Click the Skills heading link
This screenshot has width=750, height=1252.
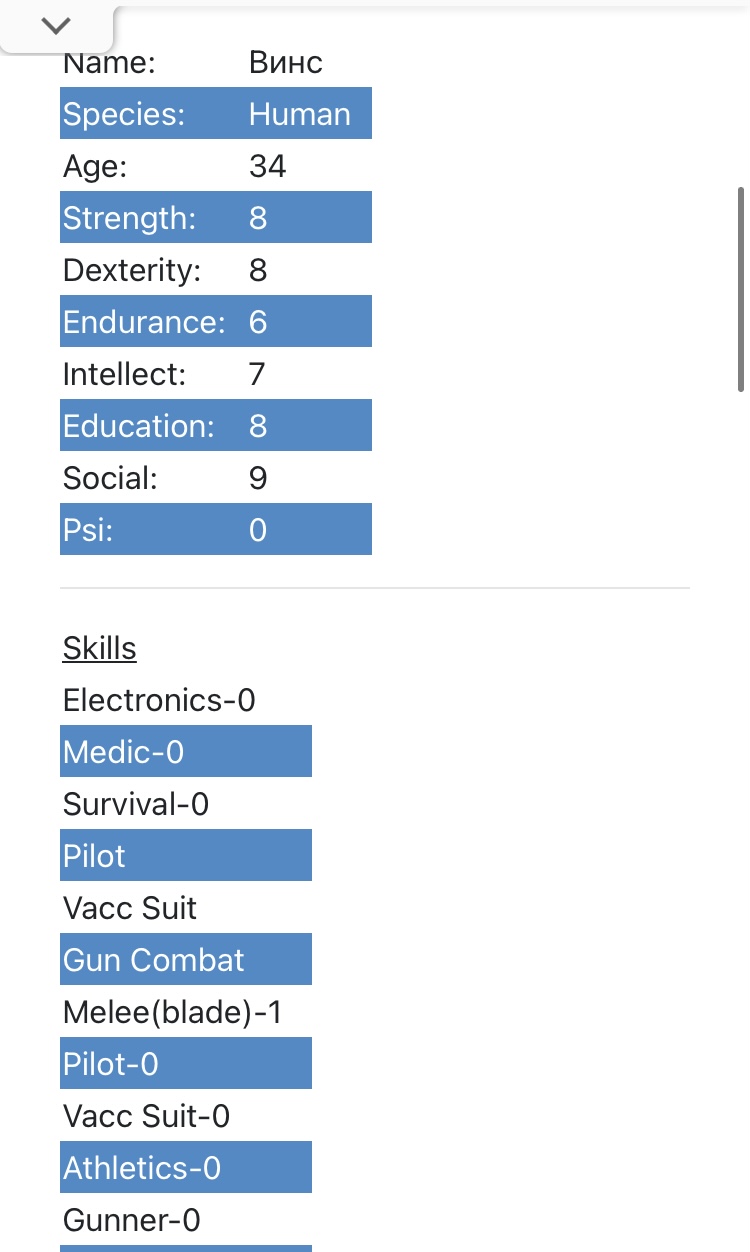pos(99,648)
